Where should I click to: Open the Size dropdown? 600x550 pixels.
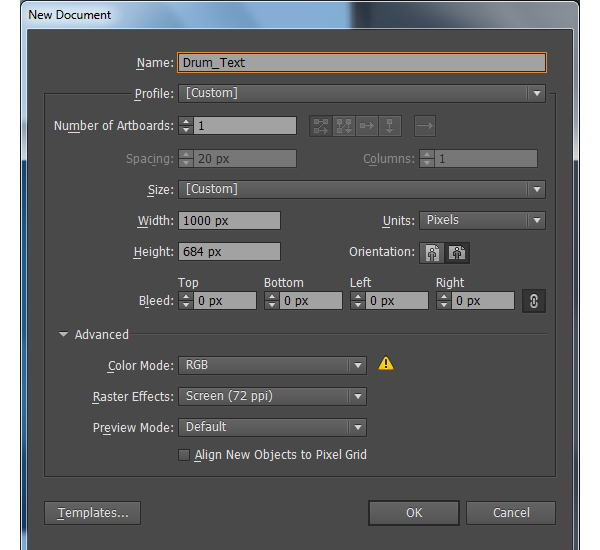coord(362,189)
